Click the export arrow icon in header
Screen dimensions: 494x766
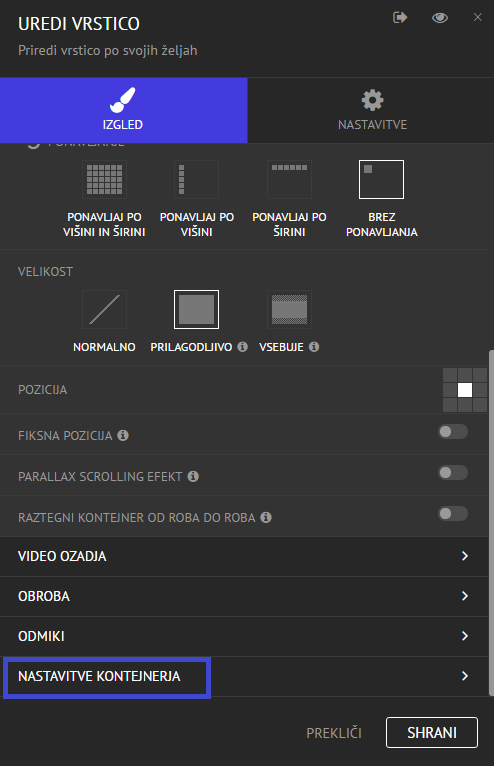tap(400, 18)
